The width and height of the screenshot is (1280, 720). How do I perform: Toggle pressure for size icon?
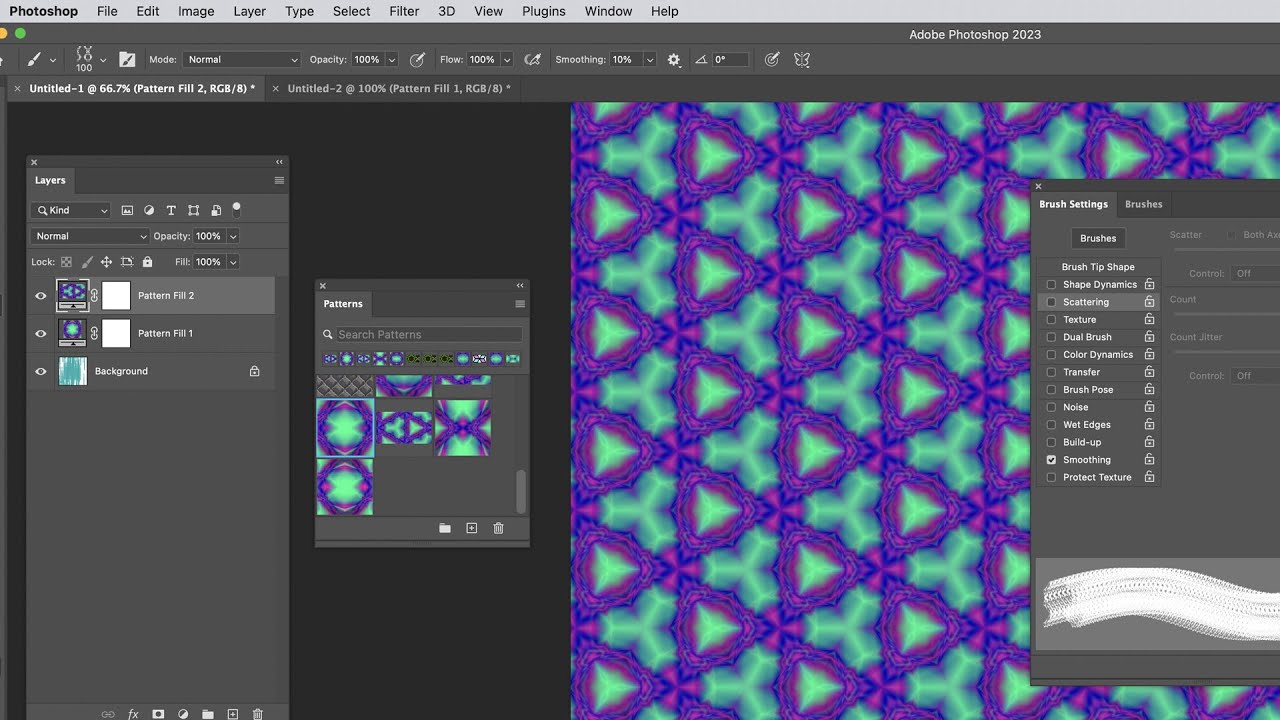click(772, 60)
